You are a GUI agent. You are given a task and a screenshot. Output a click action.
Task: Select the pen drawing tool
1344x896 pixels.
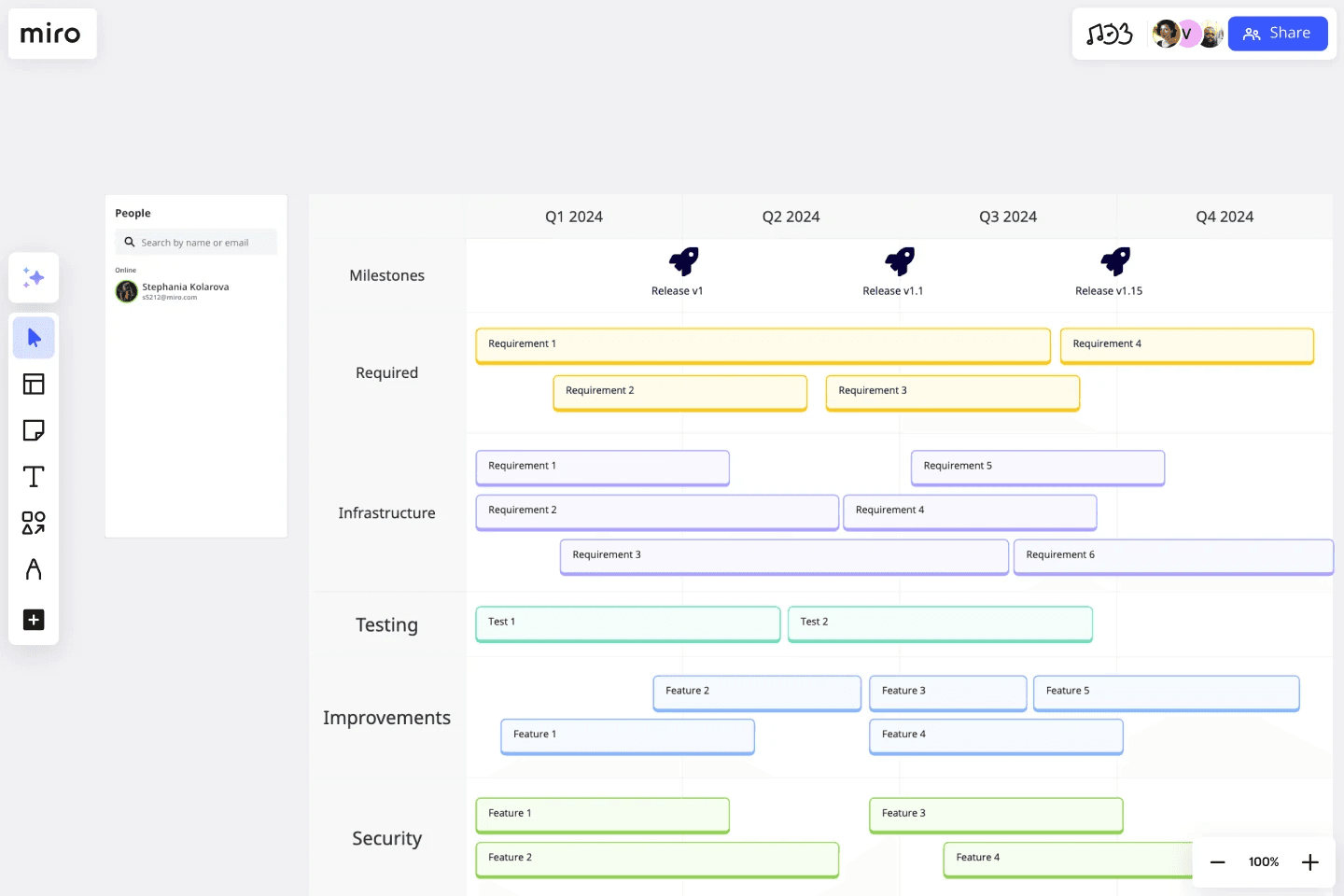34,569
